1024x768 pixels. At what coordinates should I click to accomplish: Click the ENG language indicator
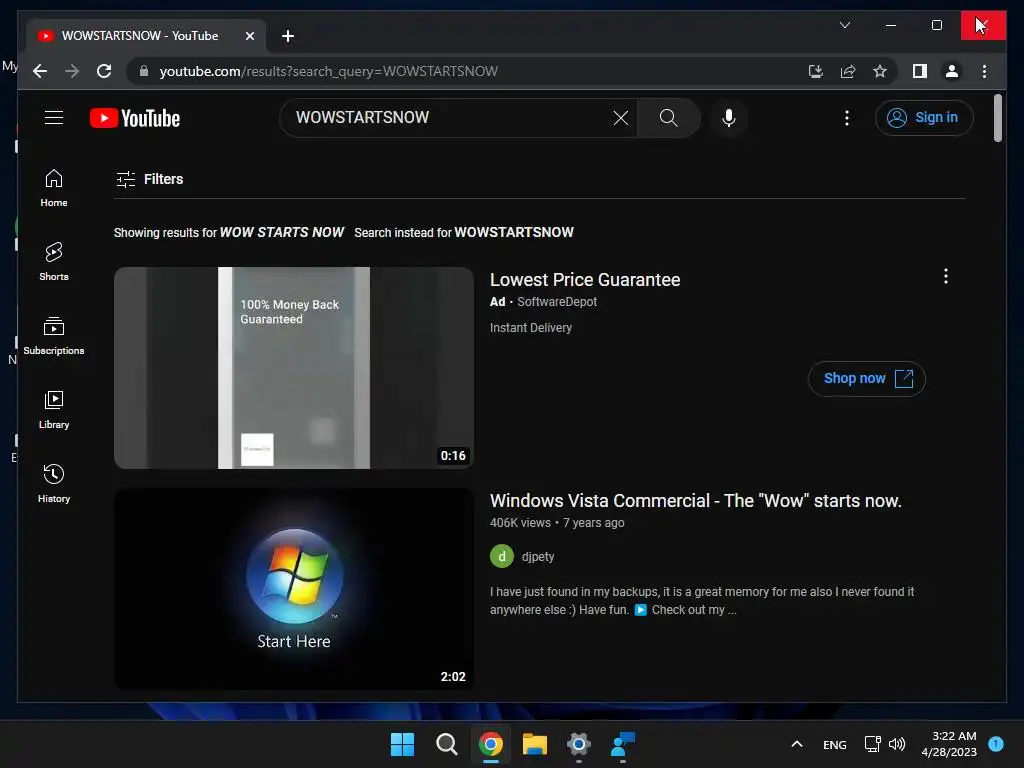click(x=835, y=744)
